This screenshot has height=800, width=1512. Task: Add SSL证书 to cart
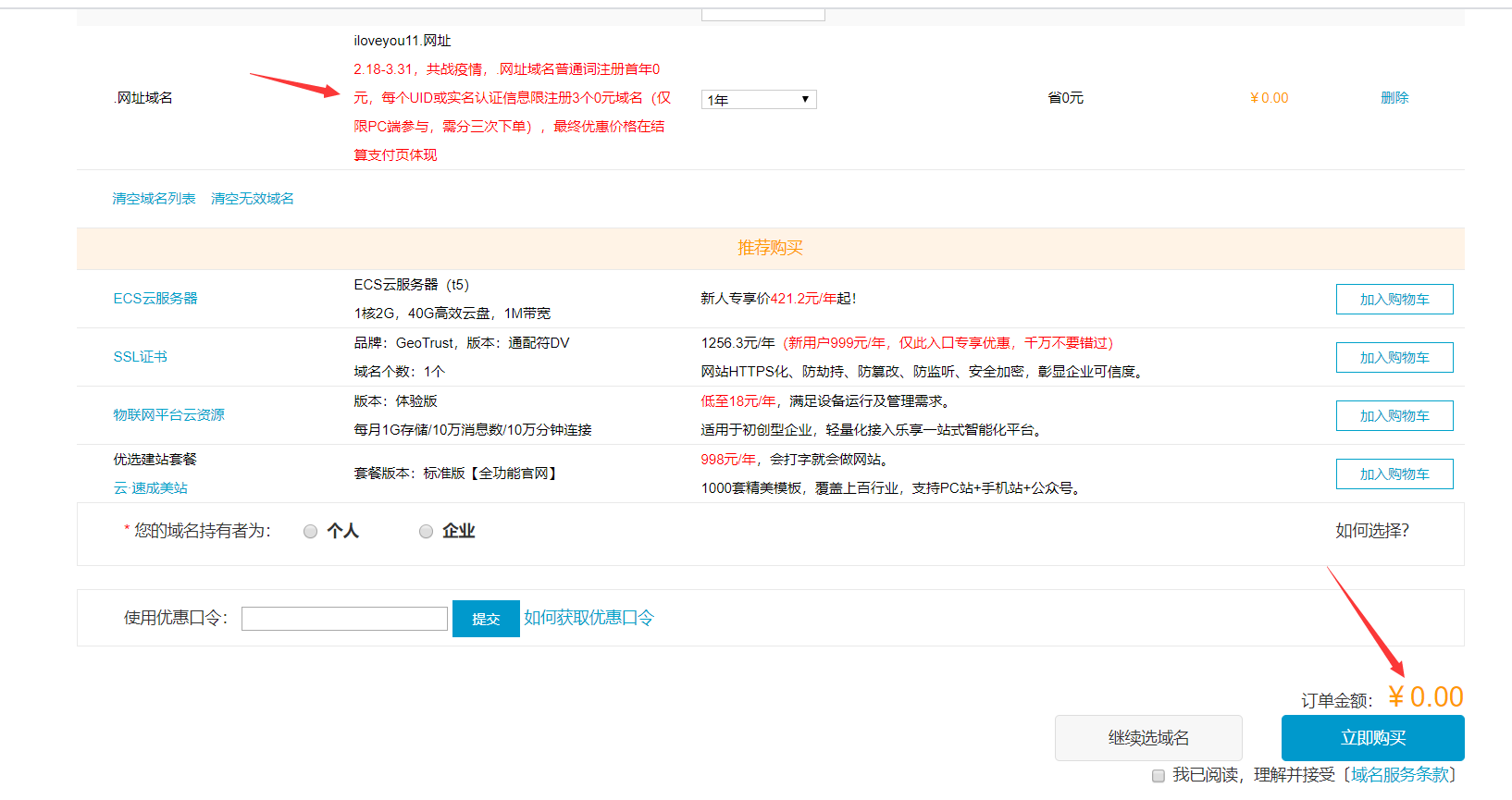(1394, 358)
